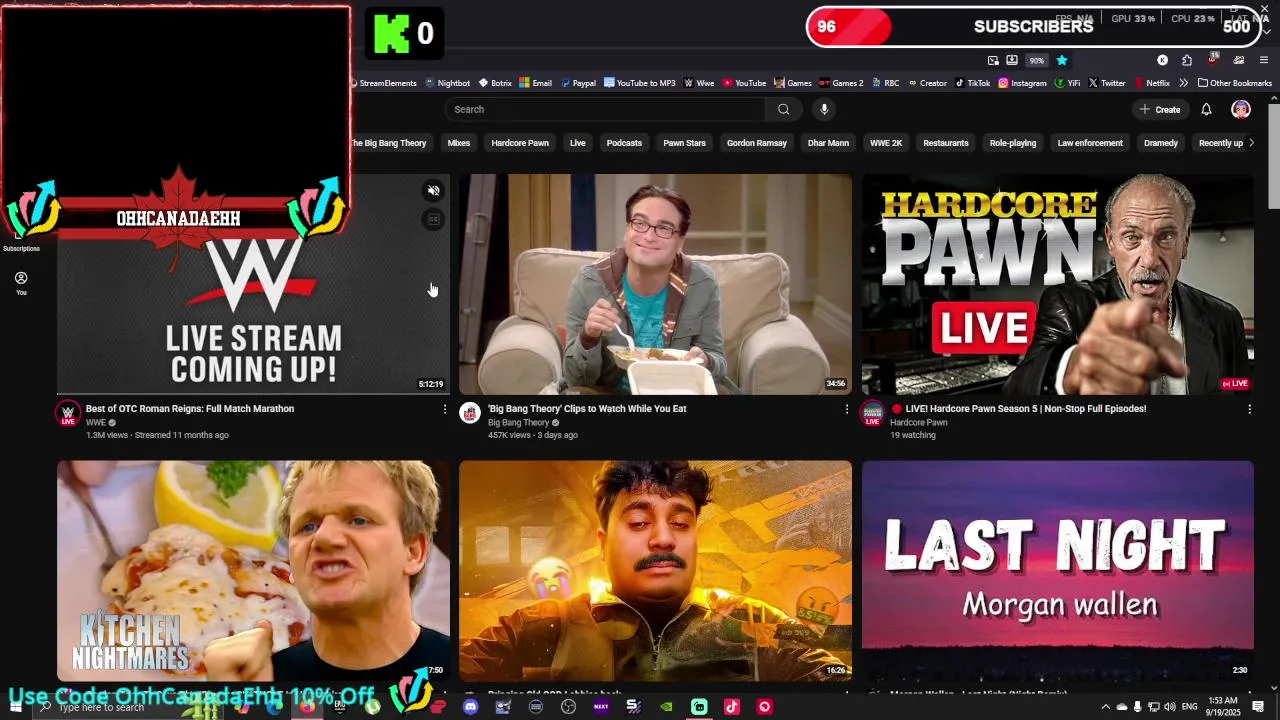The width and height of the screenshot is (1280, 720).
Task: Open the 90% zoom level indicator
Action: tap(1037, 60)
